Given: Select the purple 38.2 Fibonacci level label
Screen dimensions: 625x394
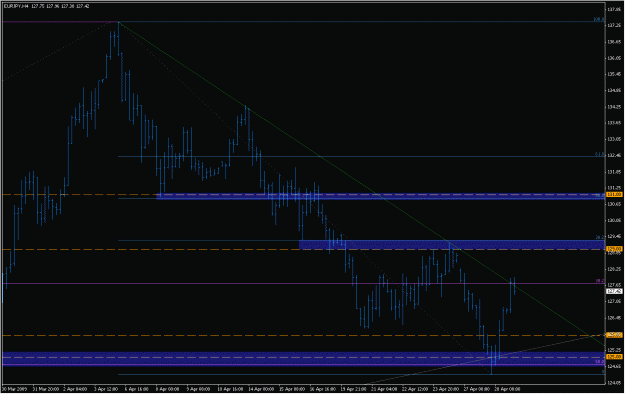Looking at the screenshot, I should coord(600,281).
